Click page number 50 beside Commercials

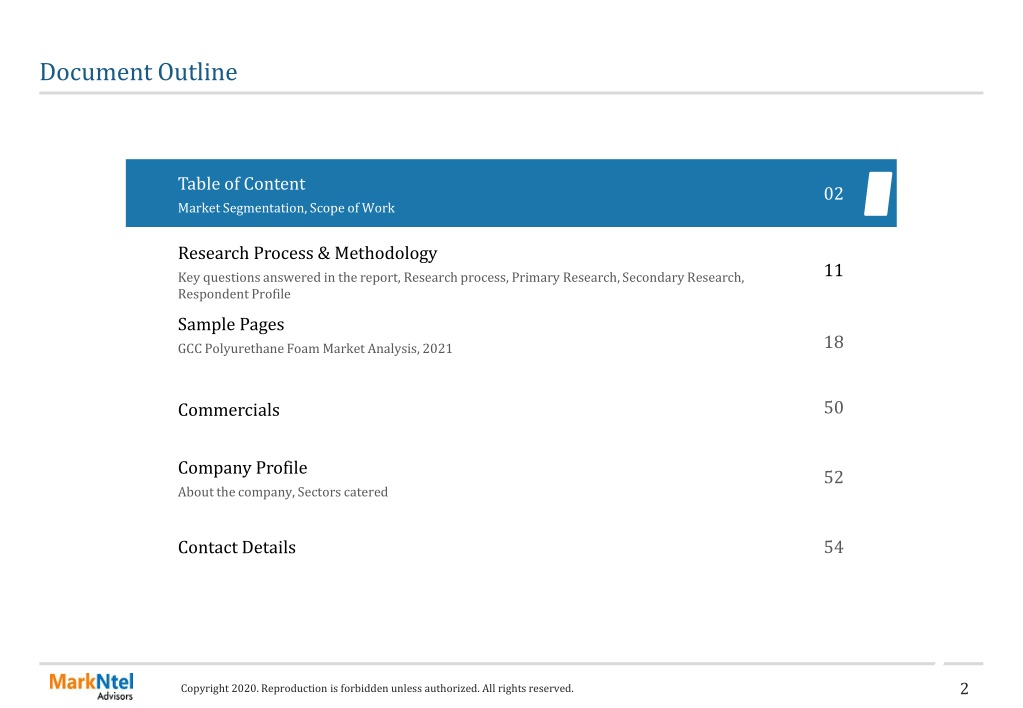(x=833, y=407)
